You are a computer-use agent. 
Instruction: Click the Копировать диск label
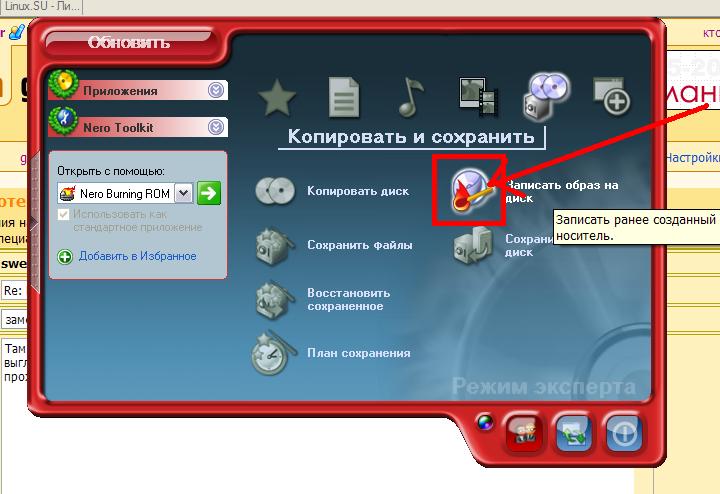coord(358,191)
